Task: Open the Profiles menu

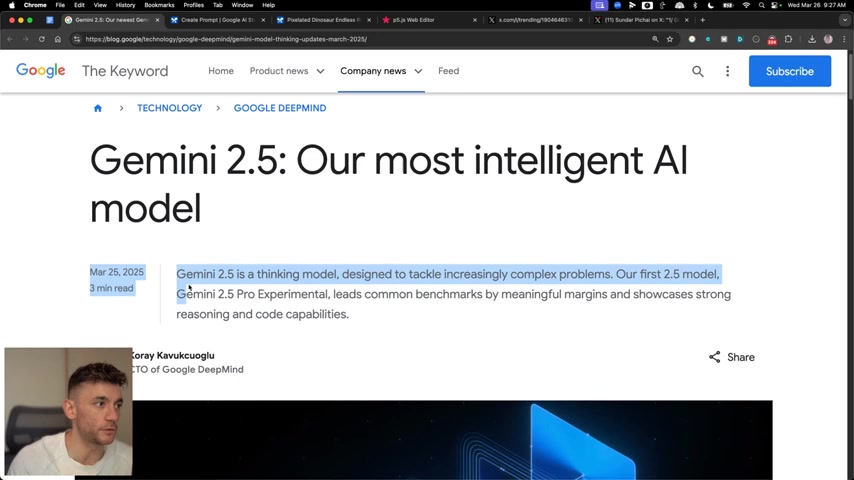Action: click(193, 5)
